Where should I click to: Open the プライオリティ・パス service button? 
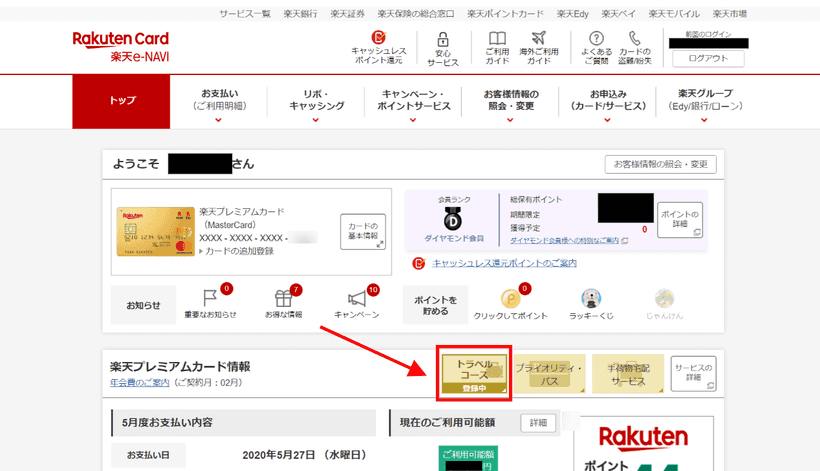(x=549, y=374)
